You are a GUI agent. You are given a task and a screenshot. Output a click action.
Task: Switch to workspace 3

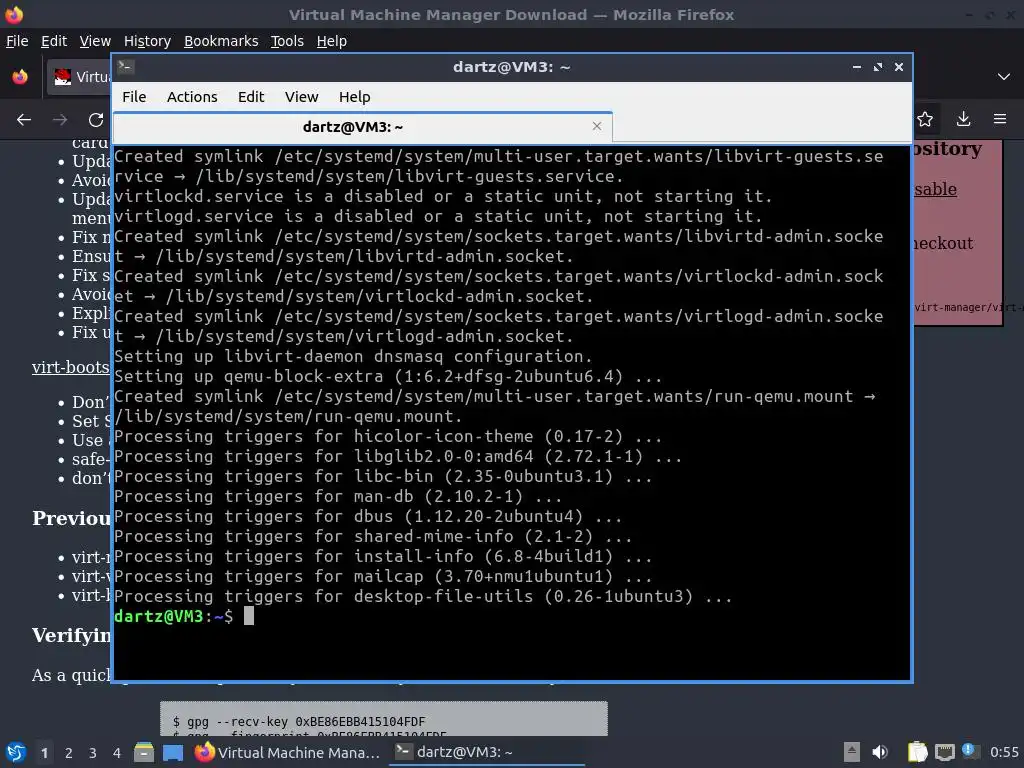[x=93, y=753]
